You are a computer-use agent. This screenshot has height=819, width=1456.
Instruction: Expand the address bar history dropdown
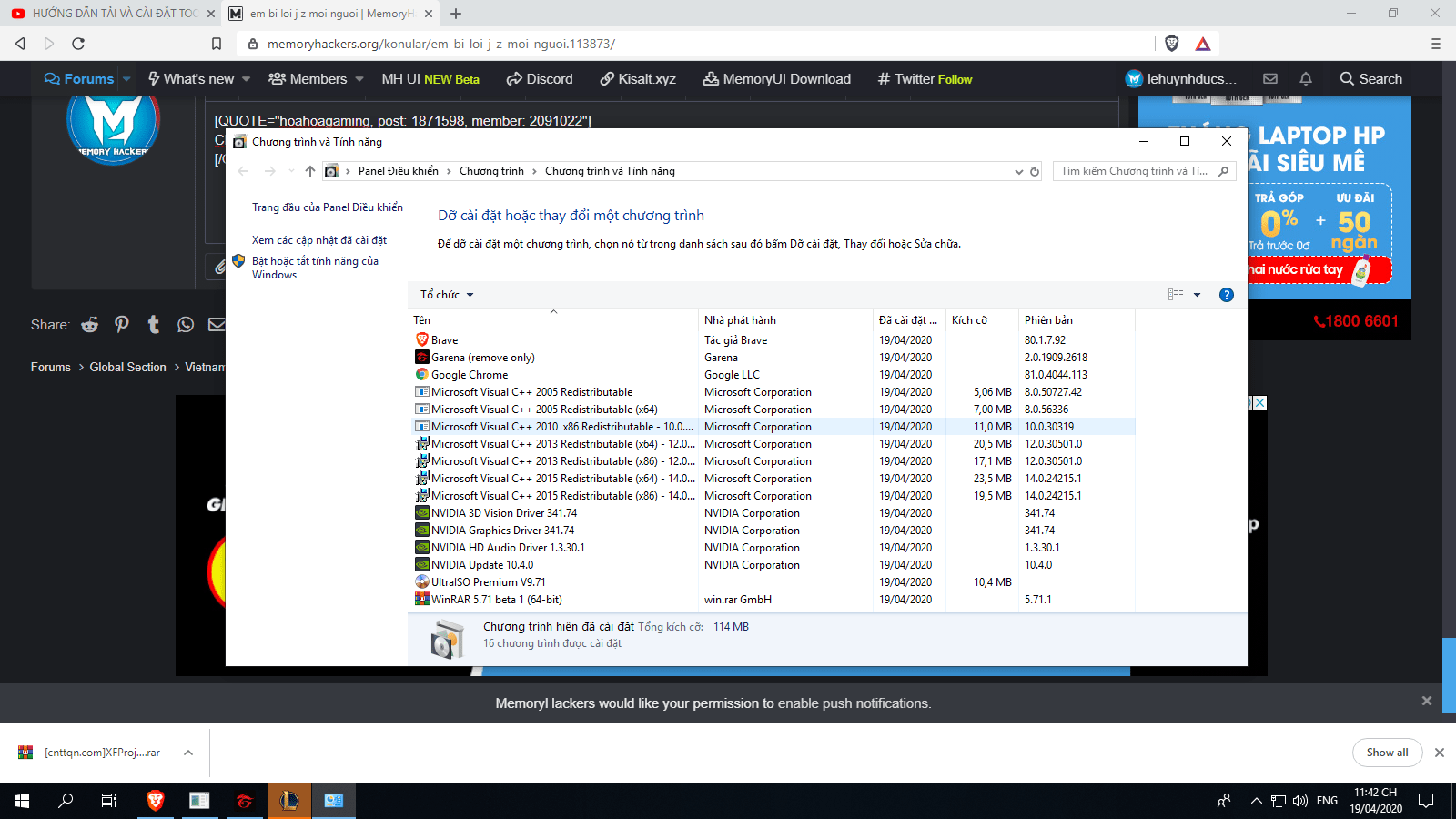tap(1018, 171)
